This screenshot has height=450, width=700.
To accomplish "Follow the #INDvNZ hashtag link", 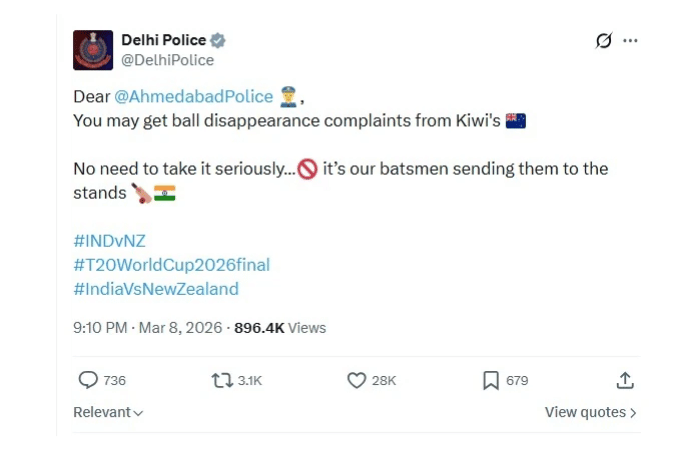I will point(109,240).
